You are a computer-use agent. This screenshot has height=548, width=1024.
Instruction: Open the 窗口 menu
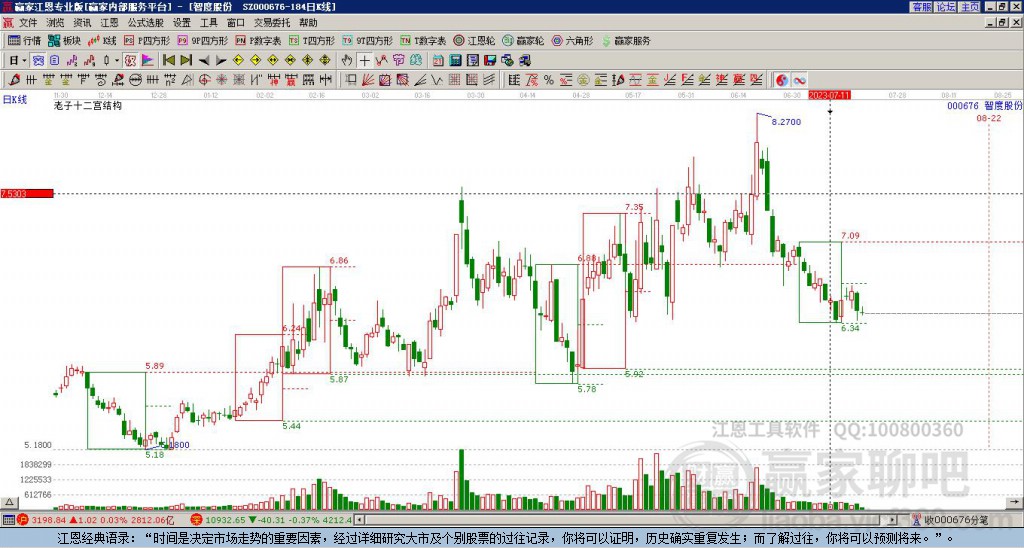click(x=235, y=23)
